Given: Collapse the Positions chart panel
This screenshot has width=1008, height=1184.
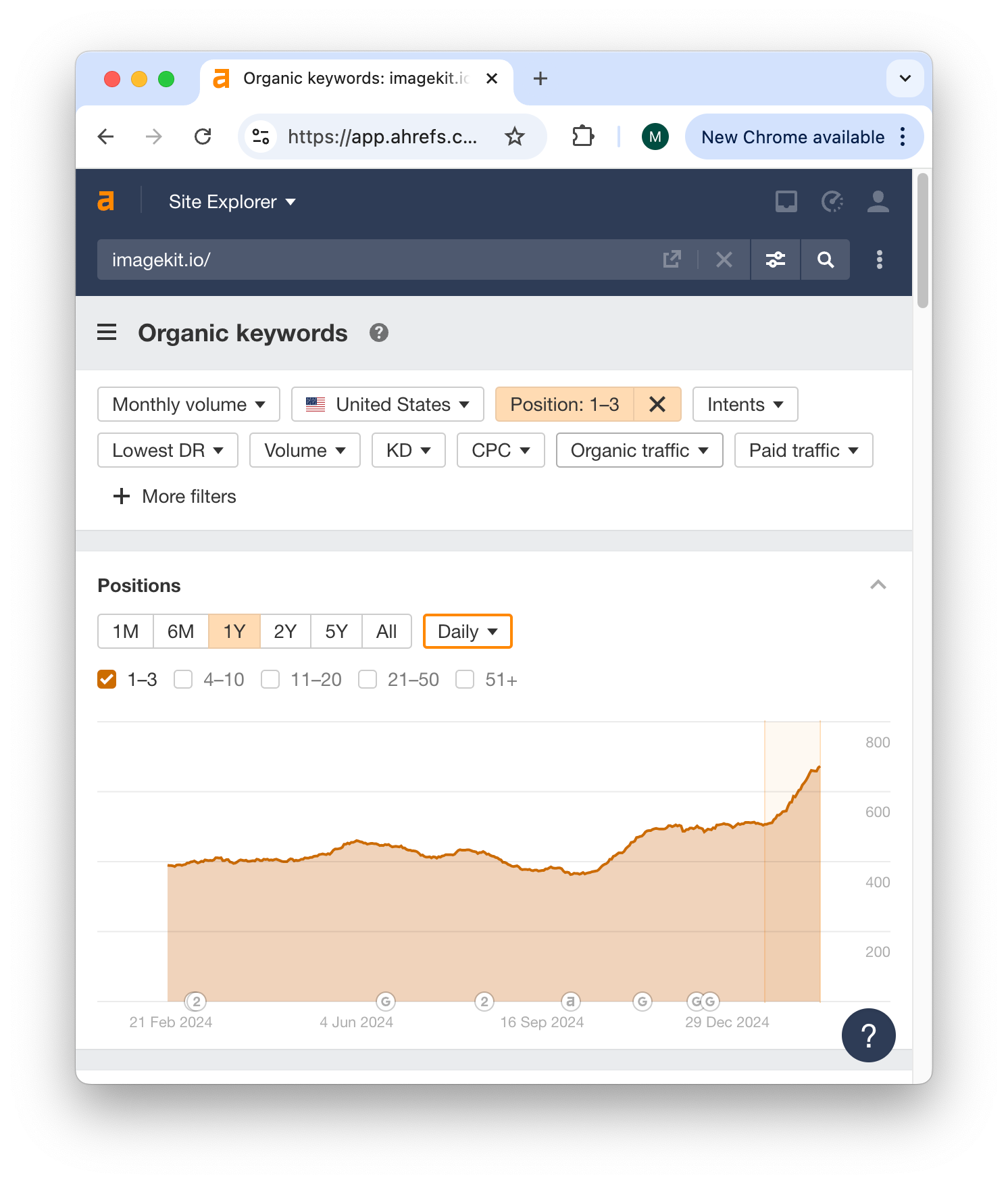Looking at the screenshot, I should click(878, 585).
